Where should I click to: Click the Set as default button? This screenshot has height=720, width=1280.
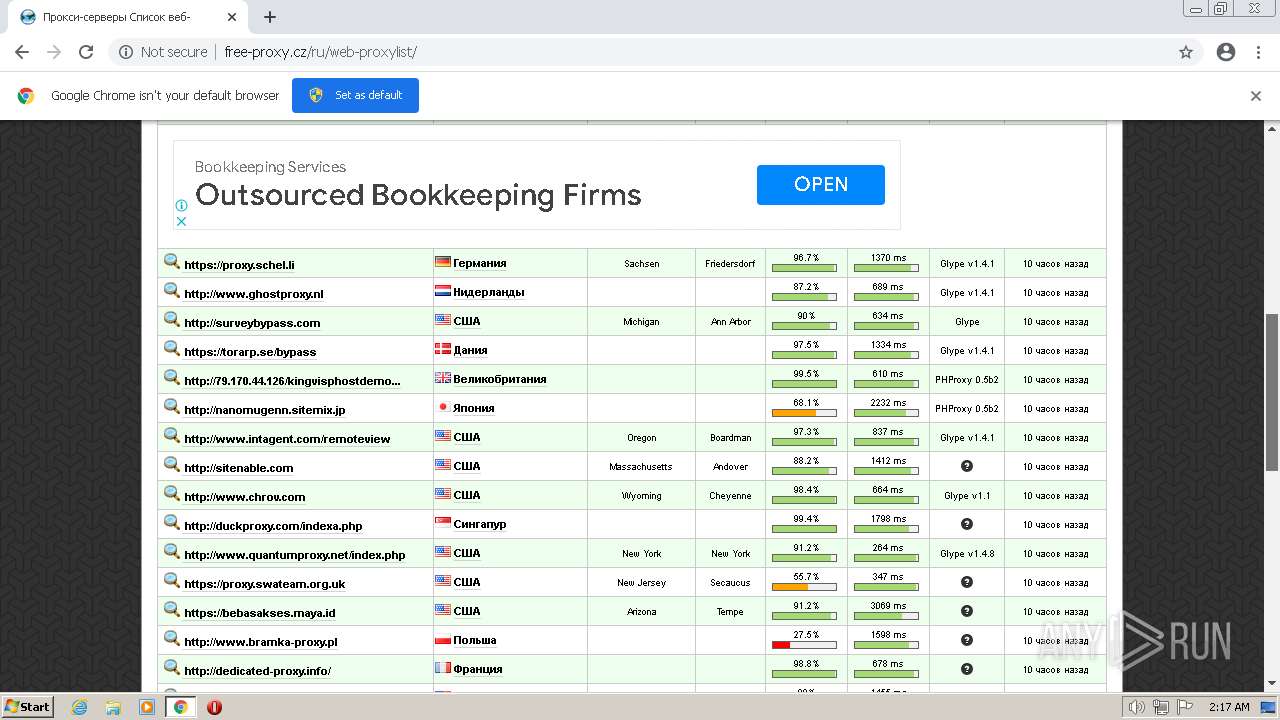[355, 95]
